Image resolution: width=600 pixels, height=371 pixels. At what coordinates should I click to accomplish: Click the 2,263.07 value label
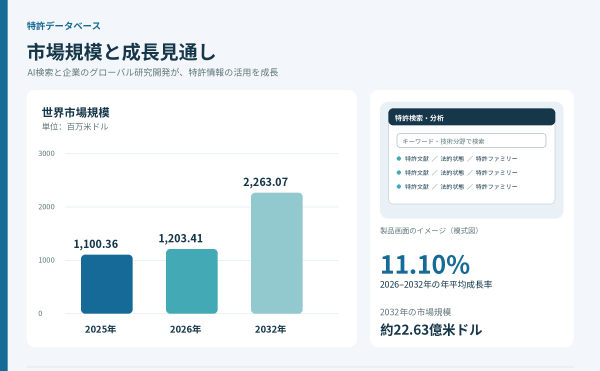[266, 182]
